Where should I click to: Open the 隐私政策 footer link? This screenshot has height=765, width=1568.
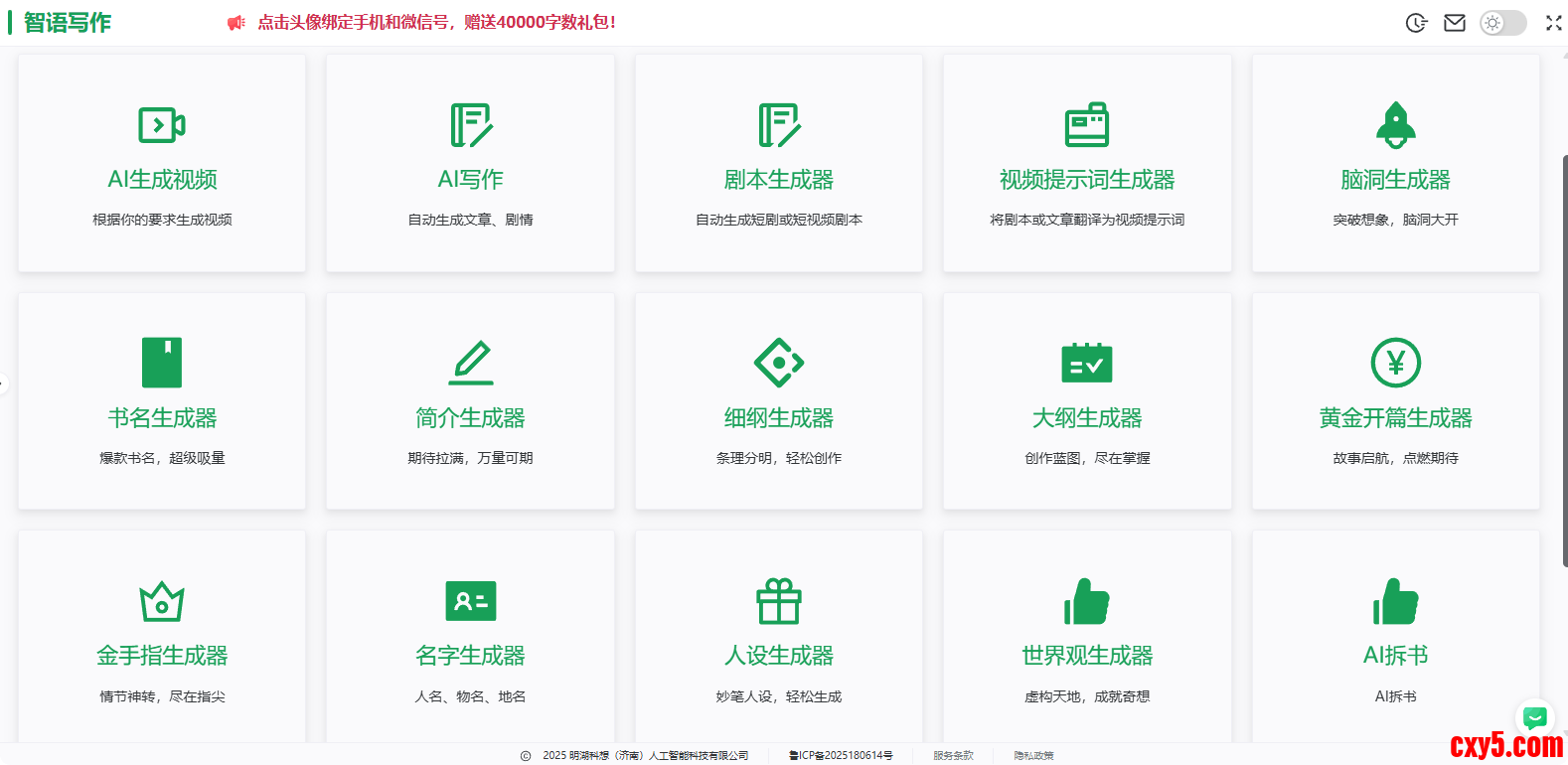[x=1034, y=756]
